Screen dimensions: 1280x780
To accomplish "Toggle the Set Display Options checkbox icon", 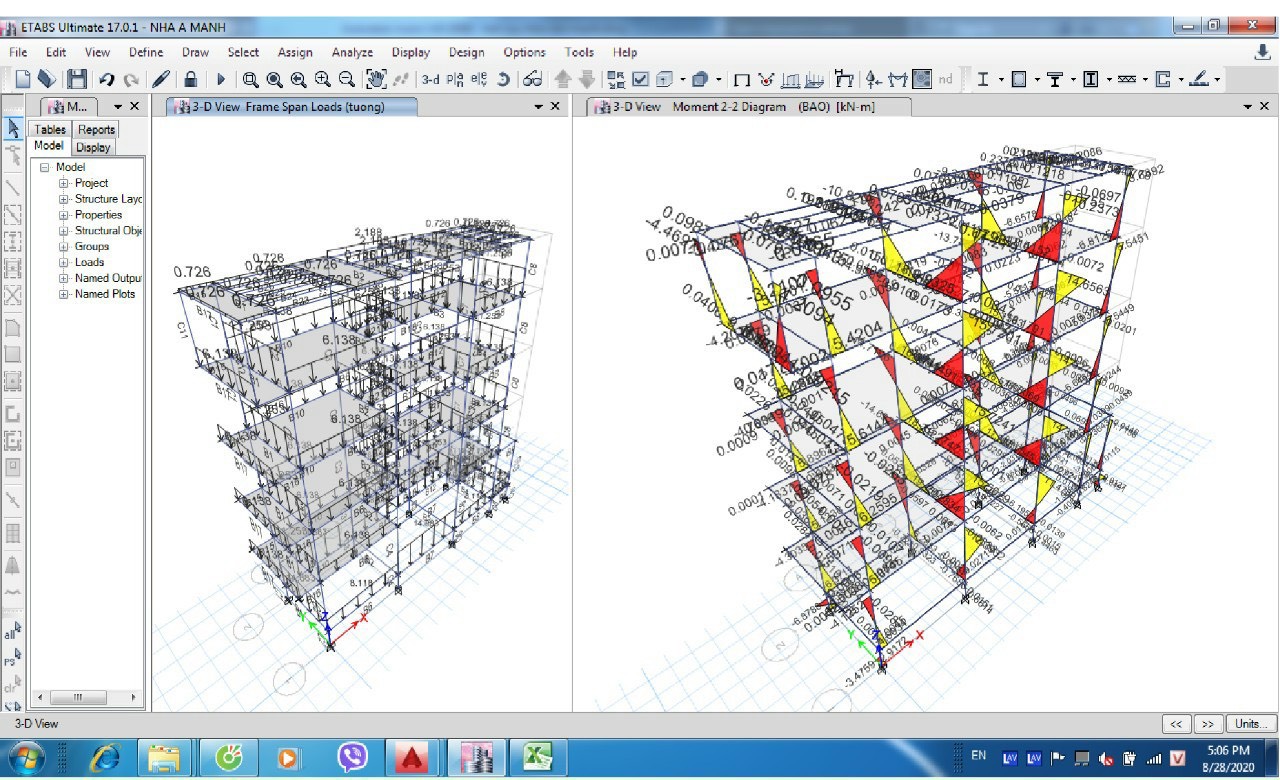I will pyautogui.click(x=641, y=79).
